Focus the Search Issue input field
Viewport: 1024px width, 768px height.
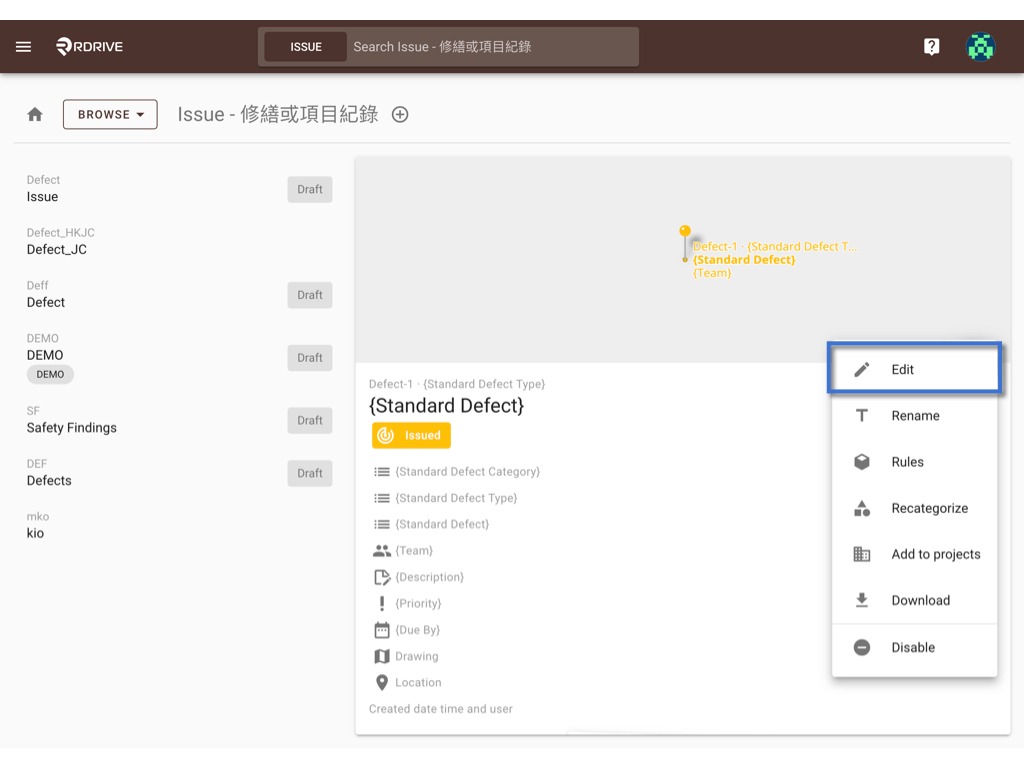[x=493, y=47]
